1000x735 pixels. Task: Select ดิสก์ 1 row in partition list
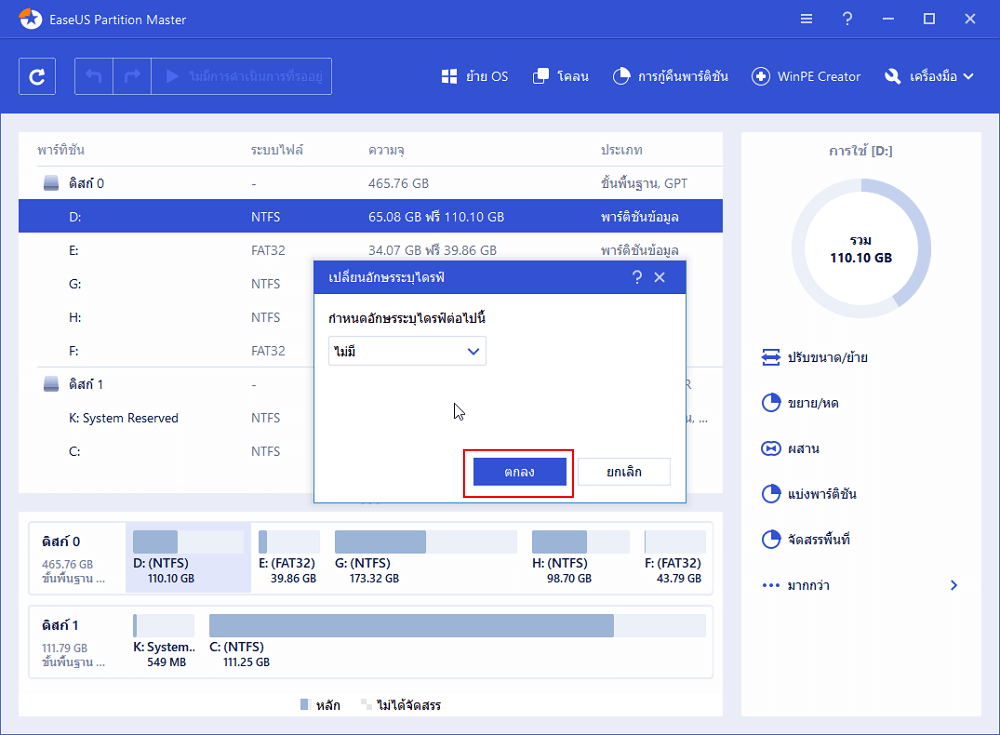tap(166, 384)
